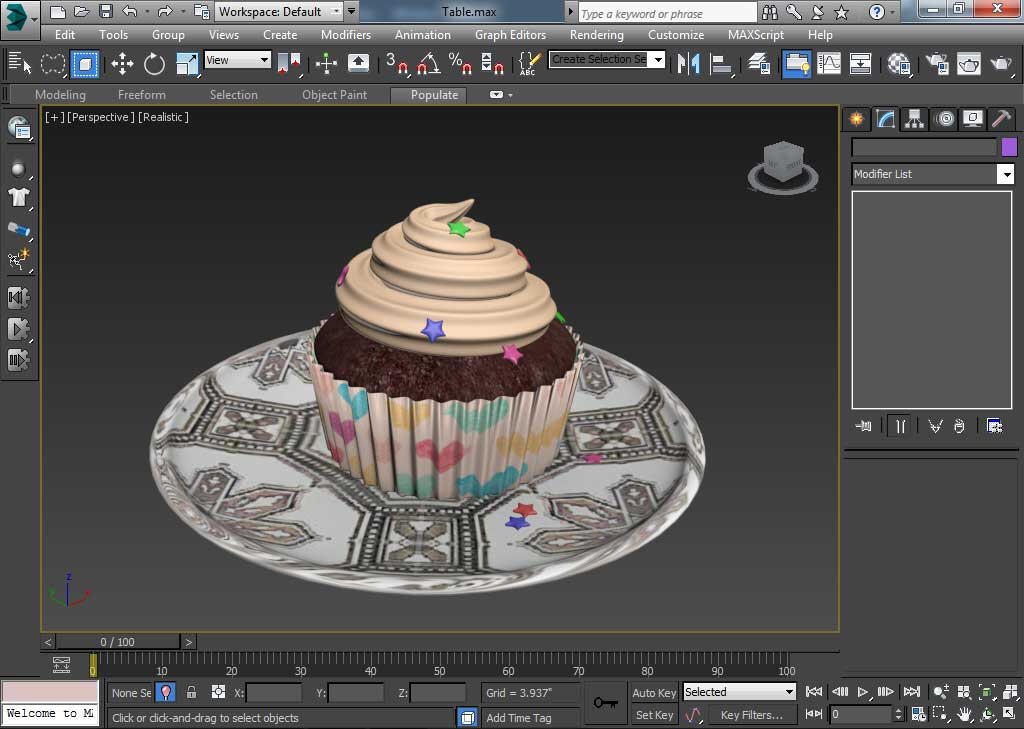Screen dimensions: 1024x729
Task: Open the Workspace: Default dropdown
Action: [279, 12]
